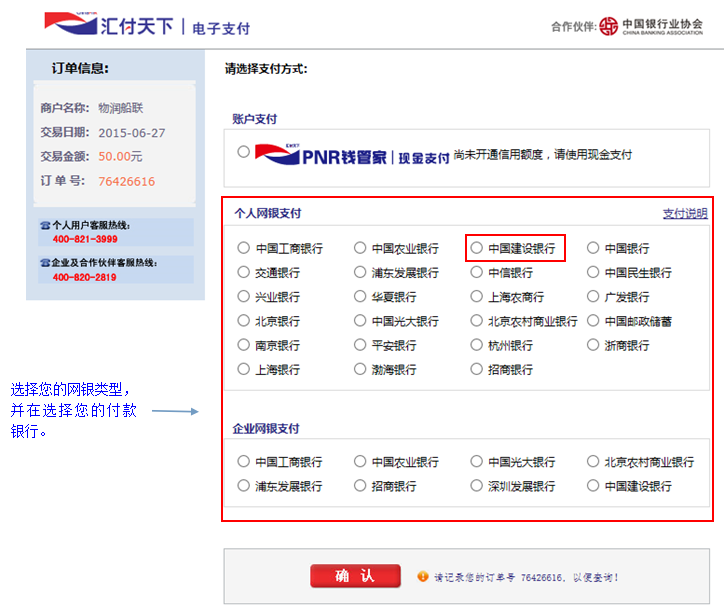726x615 pixels.
Task: Select 上海银行 option
Action: point(244,369)
